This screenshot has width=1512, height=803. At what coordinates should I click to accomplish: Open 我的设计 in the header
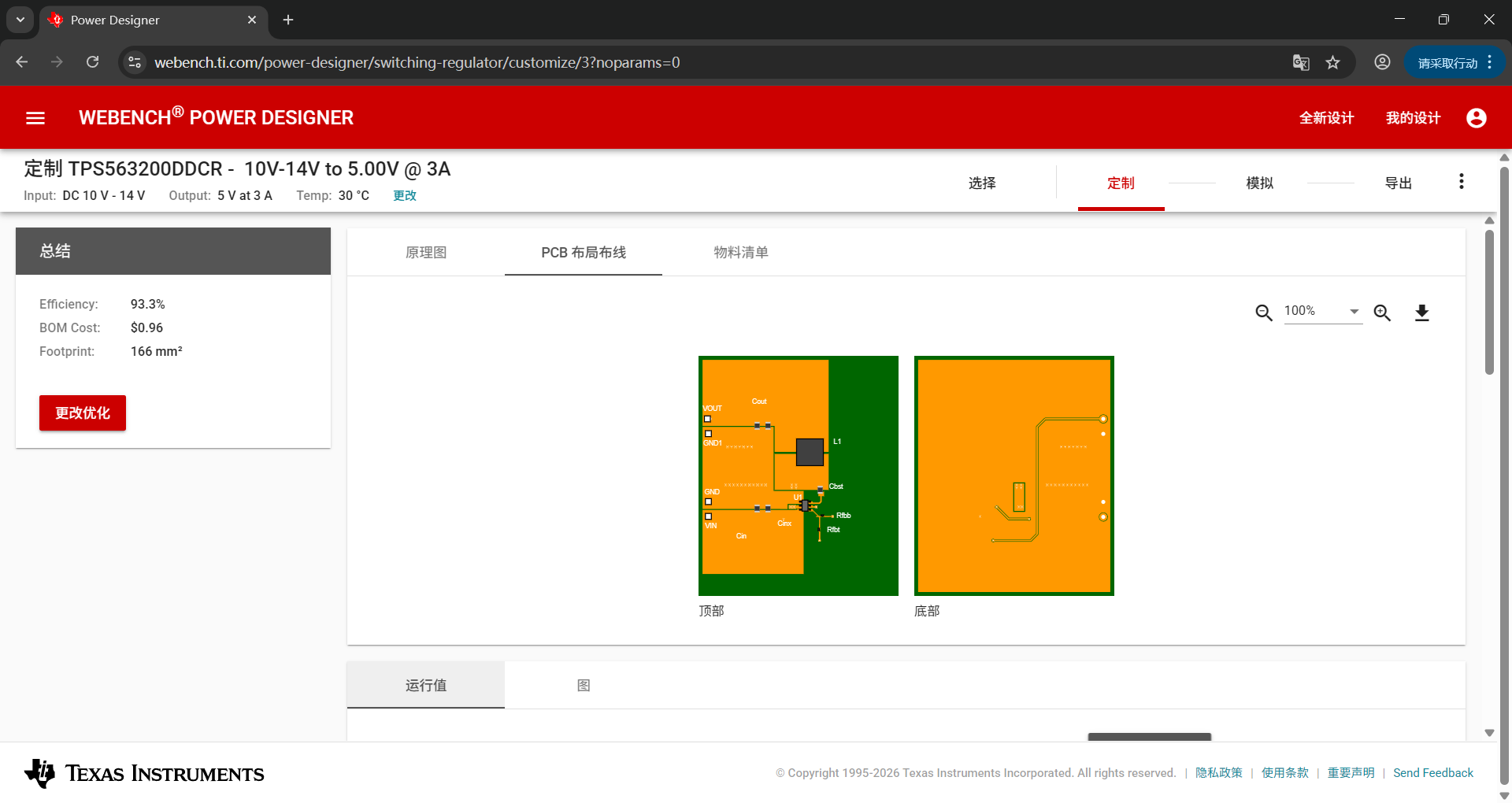coord(1413,118)
